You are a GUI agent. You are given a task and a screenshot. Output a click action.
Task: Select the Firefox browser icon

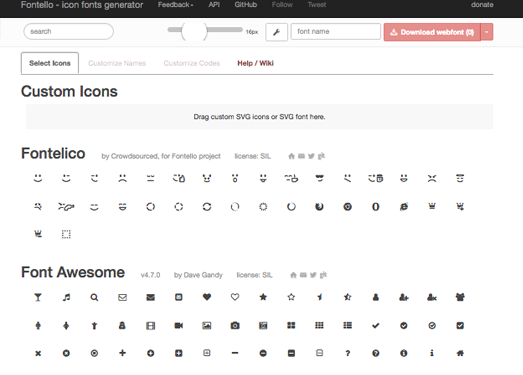[320, 207]
